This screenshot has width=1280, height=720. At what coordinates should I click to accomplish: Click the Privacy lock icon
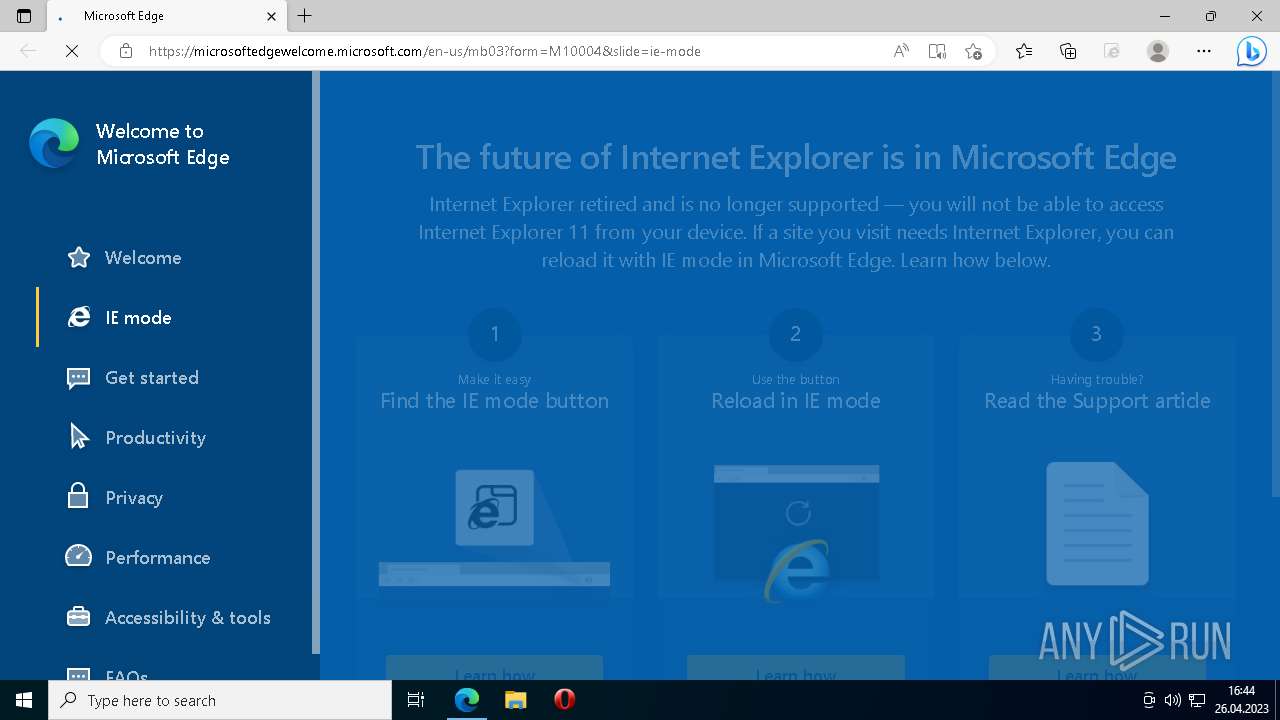point(78,495)
